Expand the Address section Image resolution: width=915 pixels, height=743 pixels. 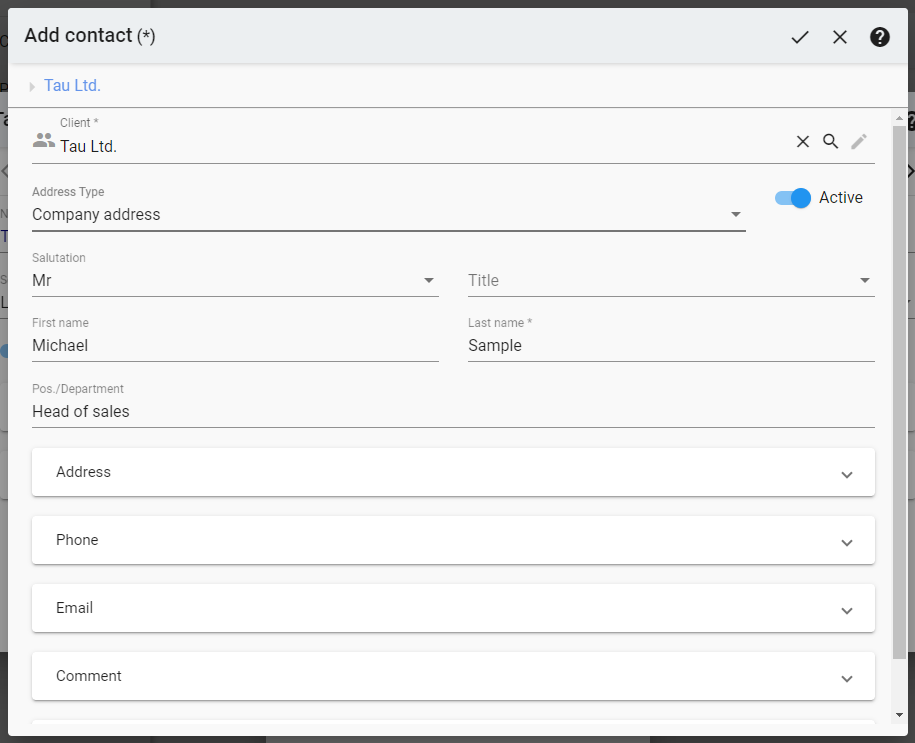pos(846,474)
